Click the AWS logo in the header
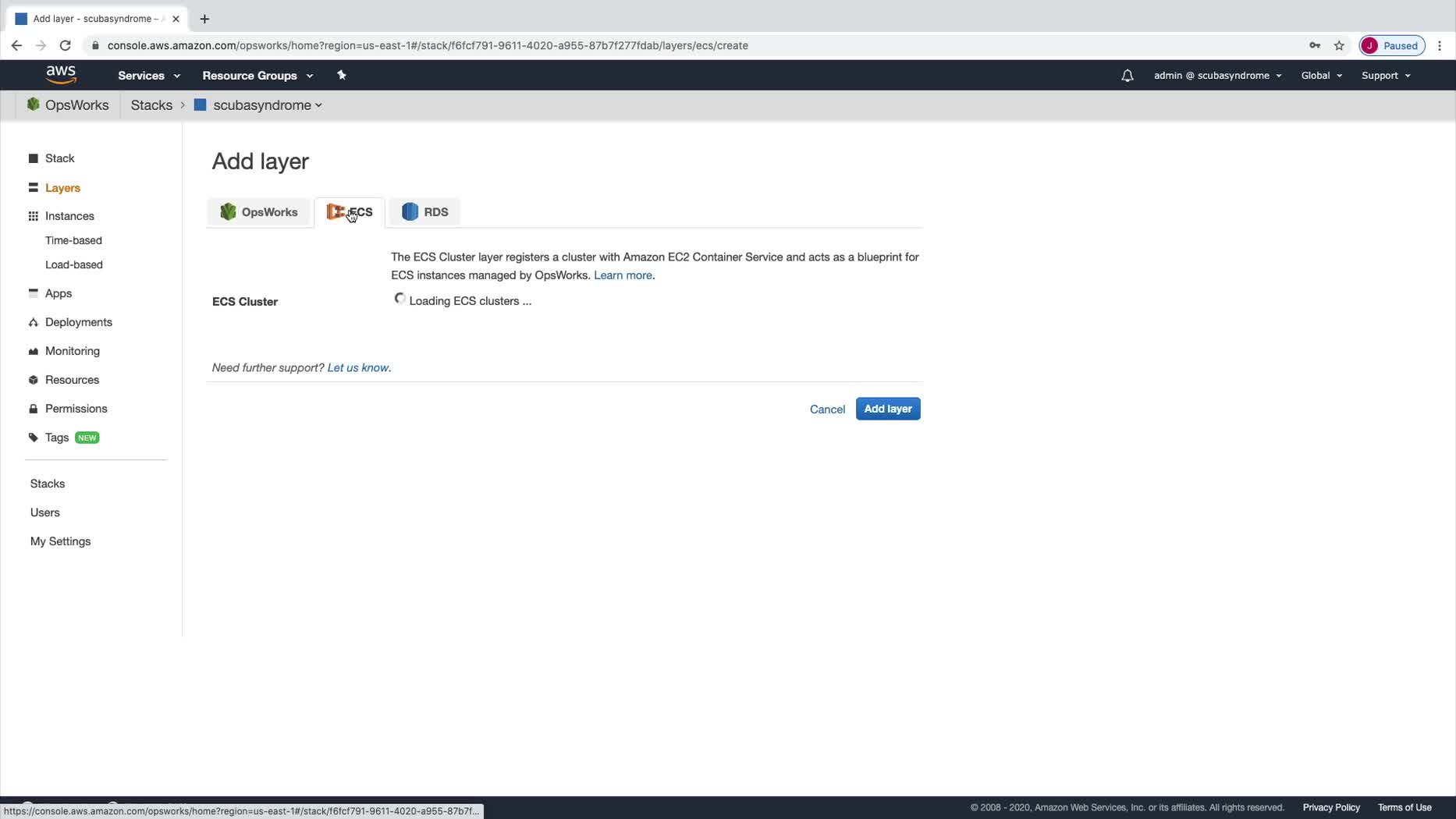 coord(61,75)
